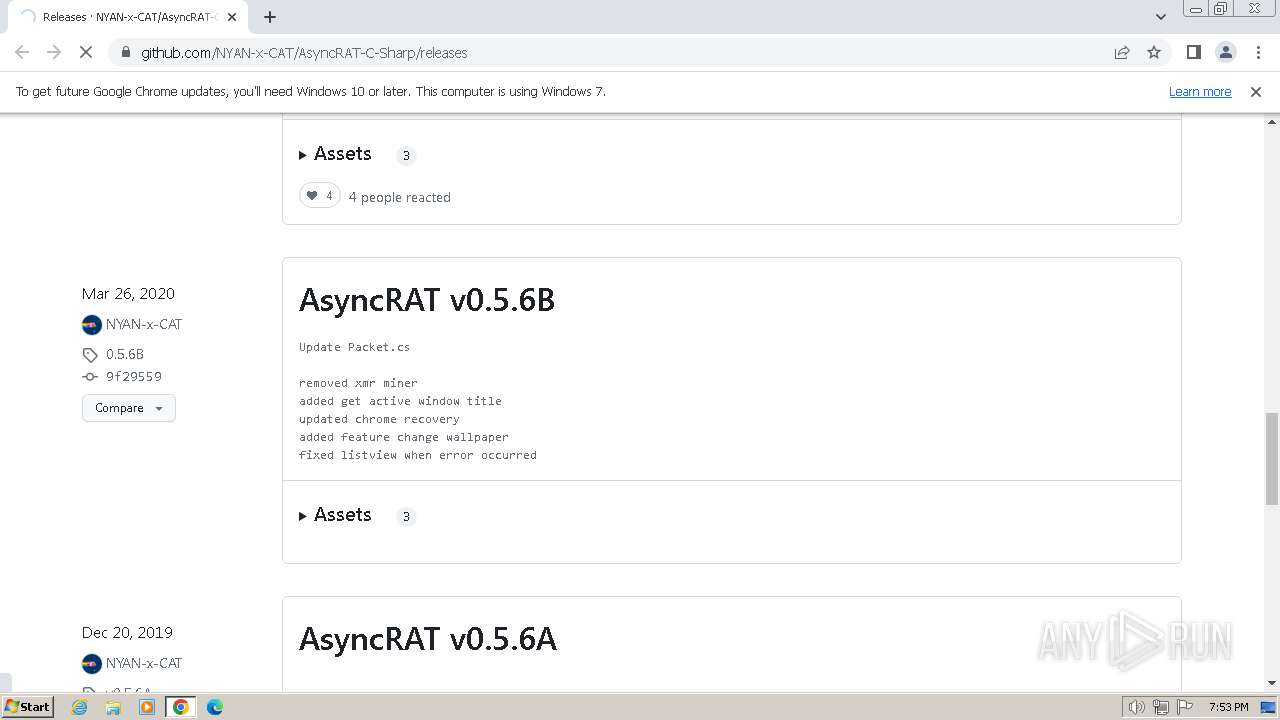Open Chrome's three-dot menu

click(1257, 53)
